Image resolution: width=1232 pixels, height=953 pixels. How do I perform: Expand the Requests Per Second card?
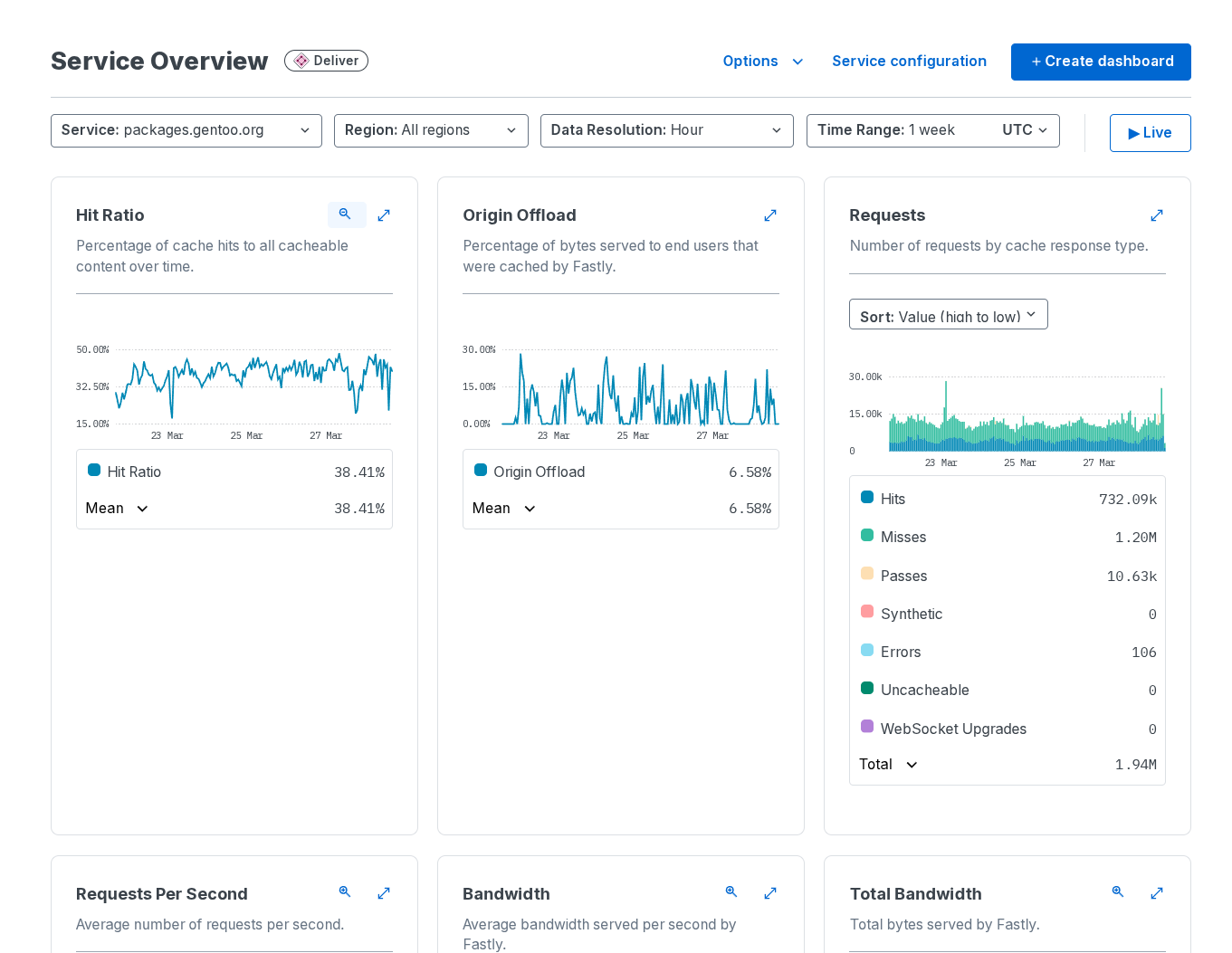pyautogui.click(x=384, y=893)
